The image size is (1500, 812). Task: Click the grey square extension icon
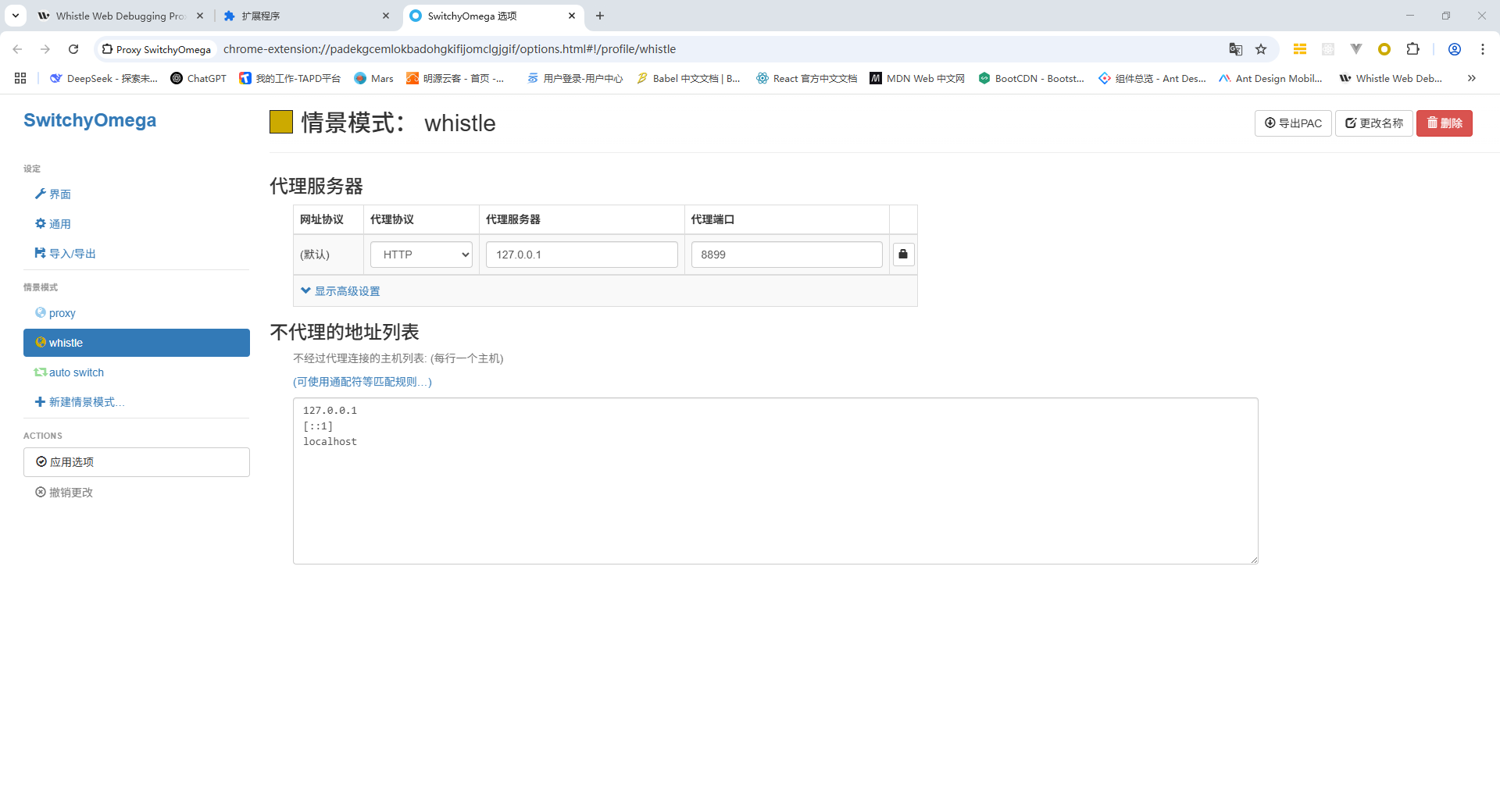click(x=1328, y=49)
